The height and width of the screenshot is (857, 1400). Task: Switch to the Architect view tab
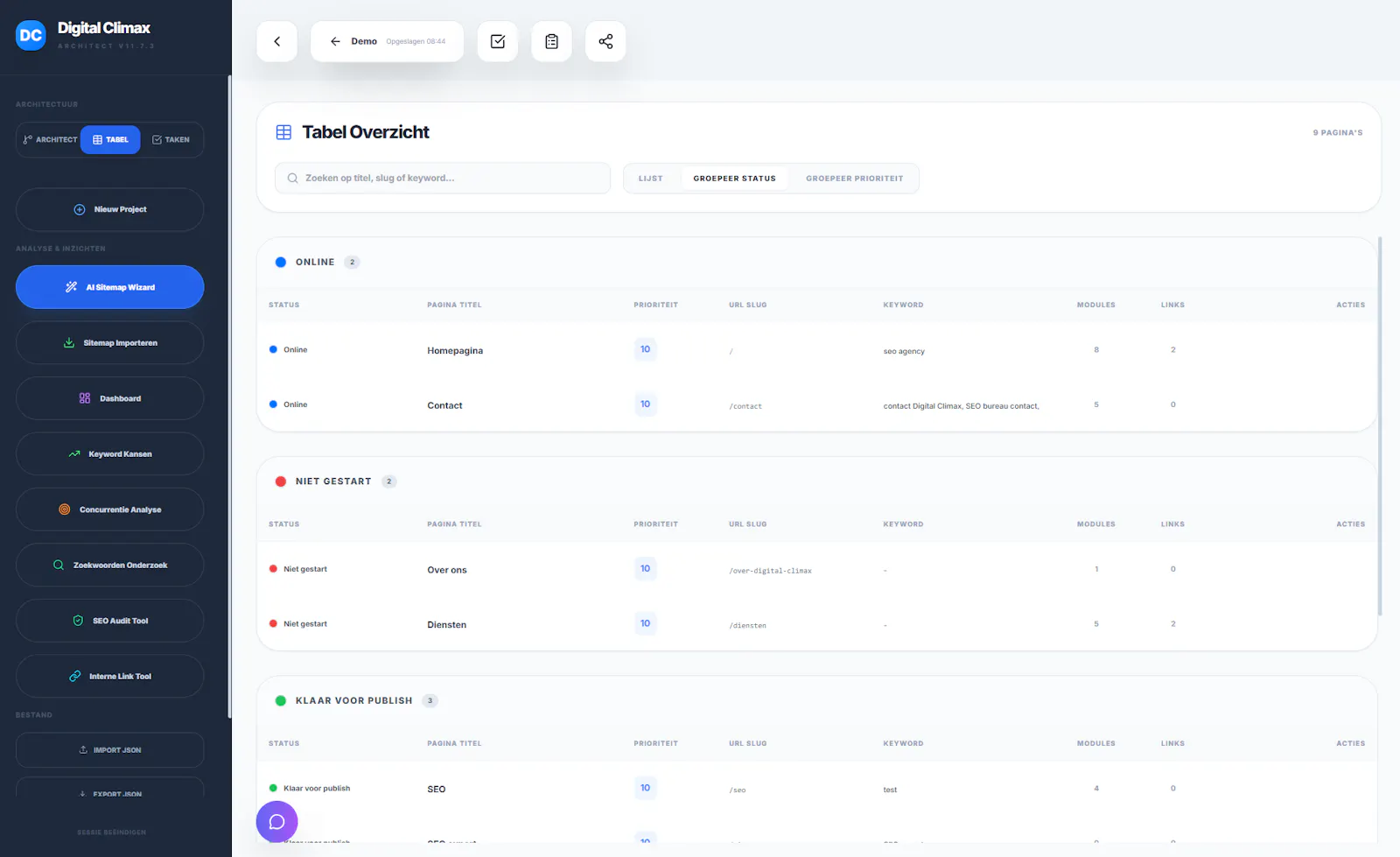point(50,139)
